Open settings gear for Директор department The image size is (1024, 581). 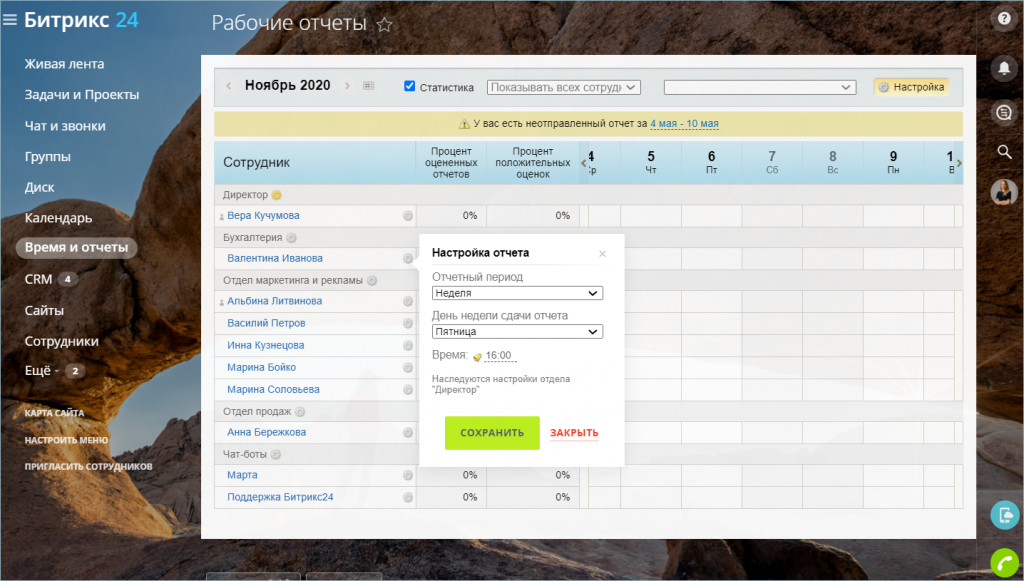click(276, 195)
